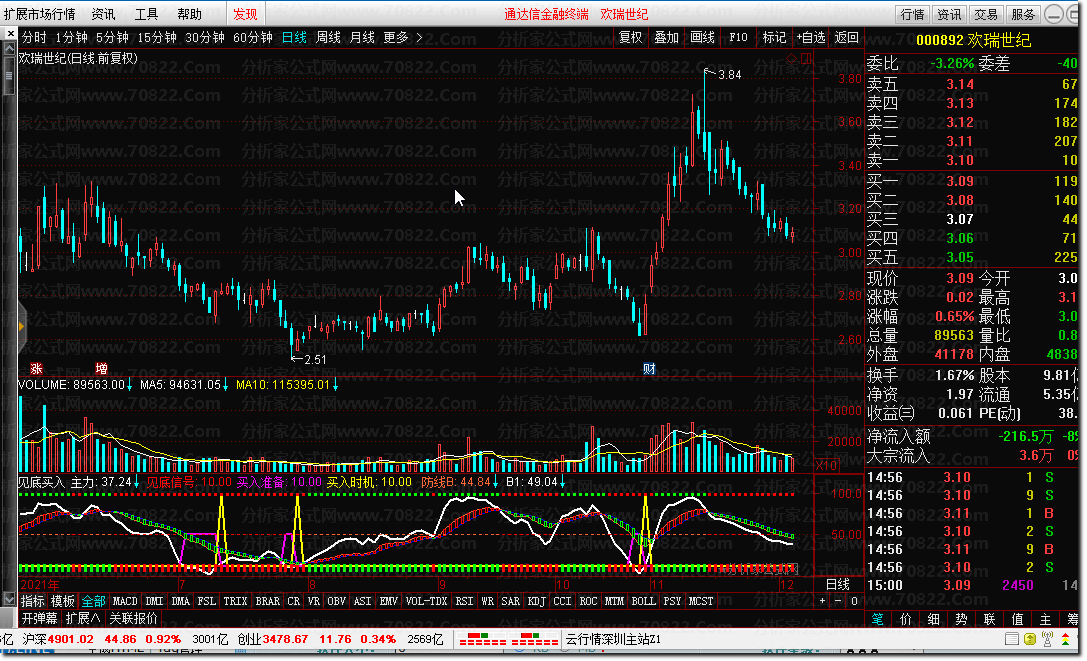This screenshot has height=661, width=1087.
Task: Click the 财 marker on the K-line chart
Action: (x=649, y=368)
